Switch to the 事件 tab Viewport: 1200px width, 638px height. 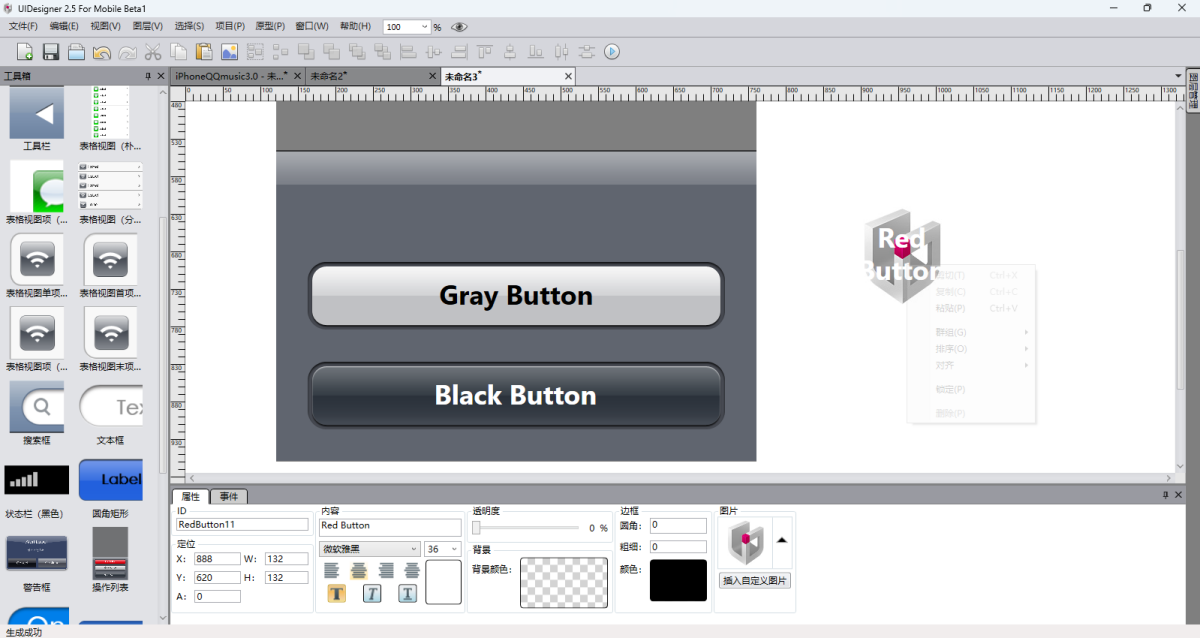tap(229, 496)
